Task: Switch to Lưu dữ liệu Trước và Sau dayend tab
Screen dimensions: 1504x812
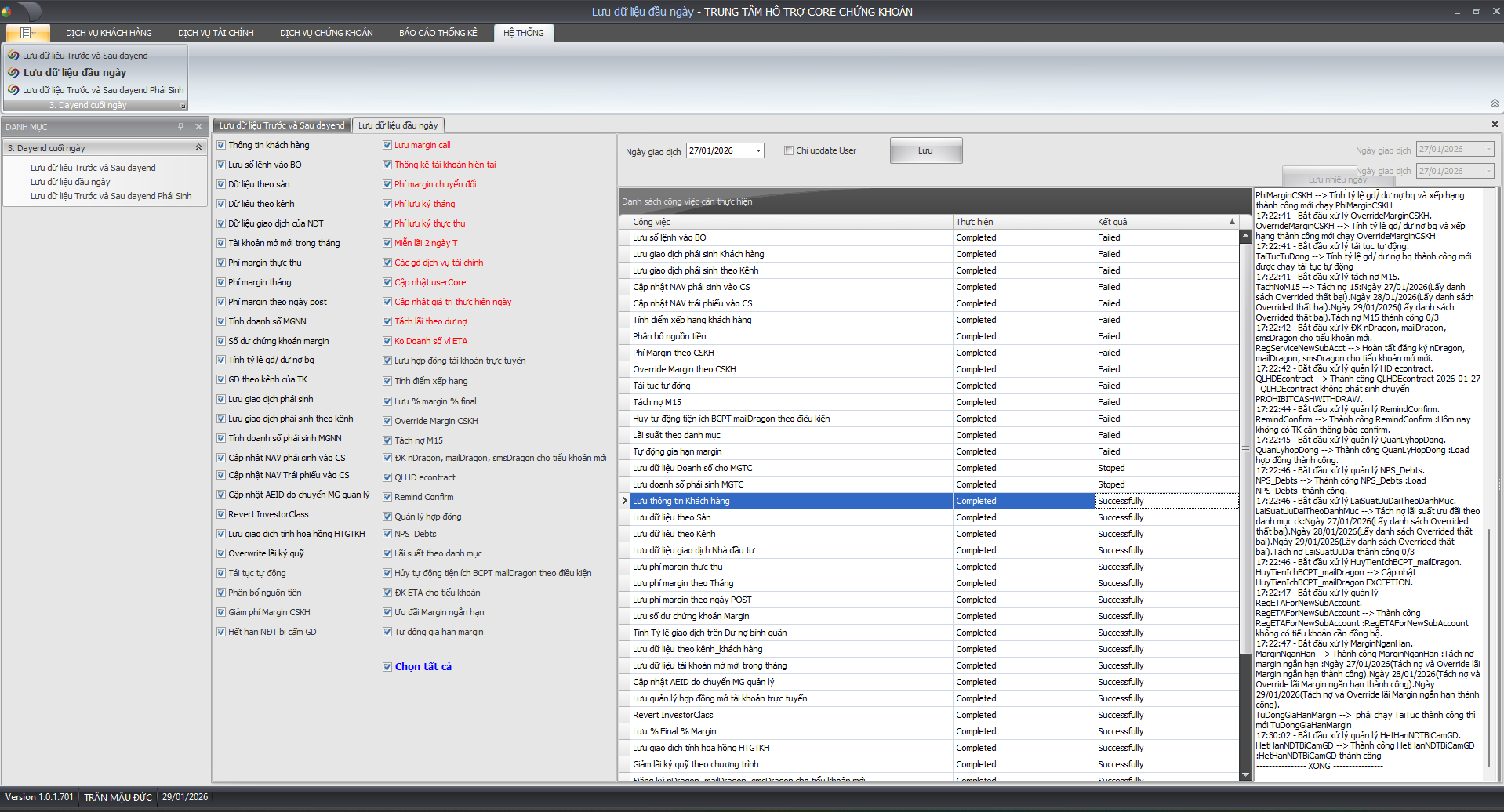Action: 282,125
